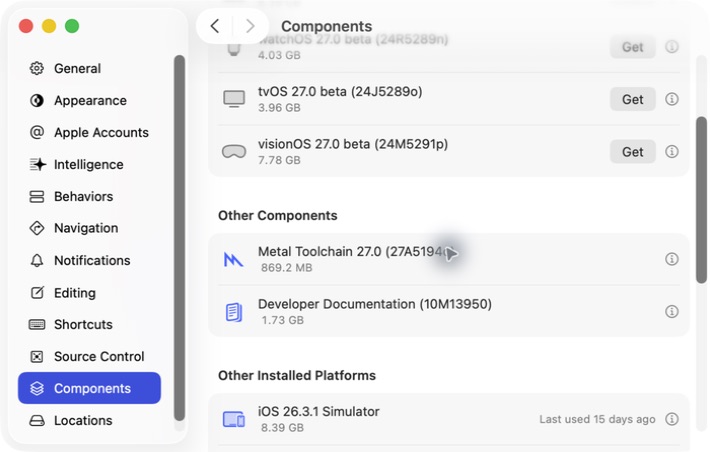Open Notifications settings
Image resolution: width=710 pixels, height=452 pixels.
(x=89, y=260)
